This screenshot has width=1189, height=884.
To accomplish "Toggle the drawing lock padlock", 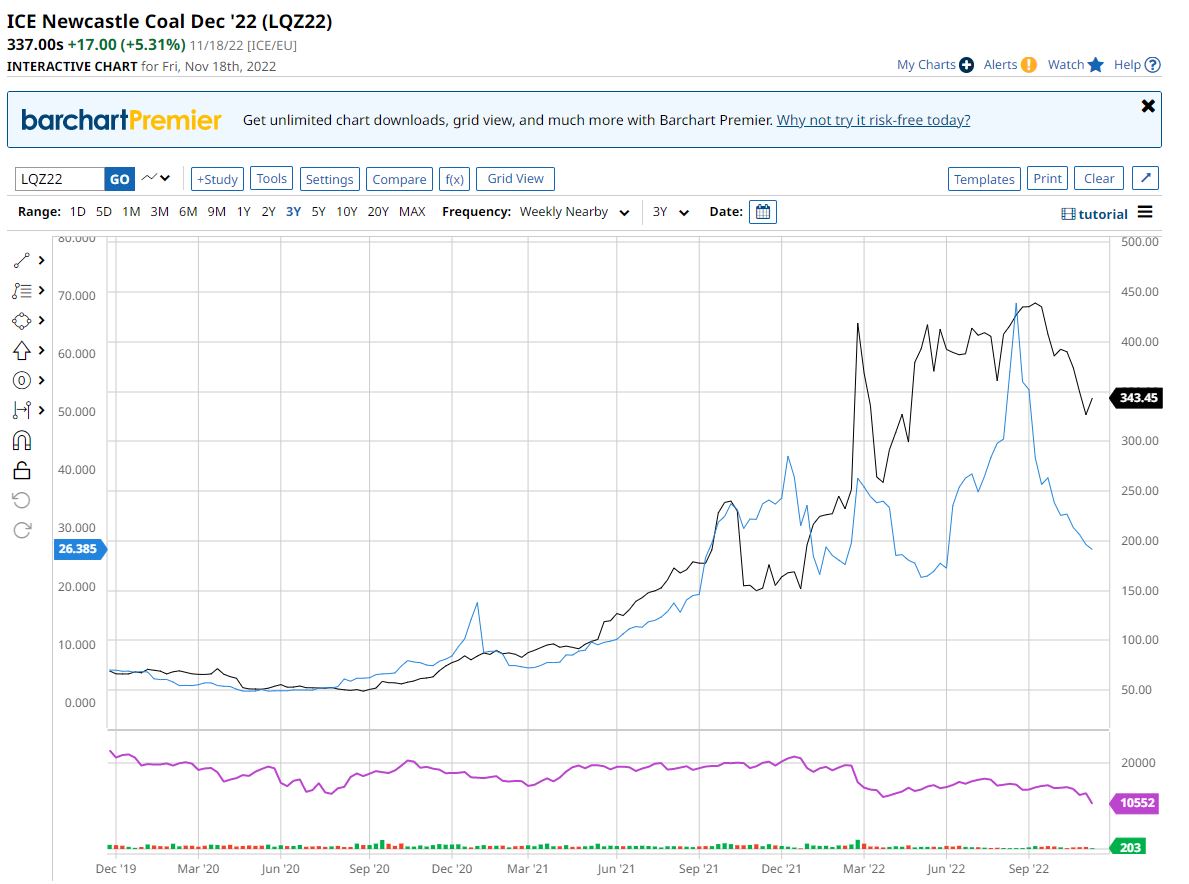I will tap(22, 470).
